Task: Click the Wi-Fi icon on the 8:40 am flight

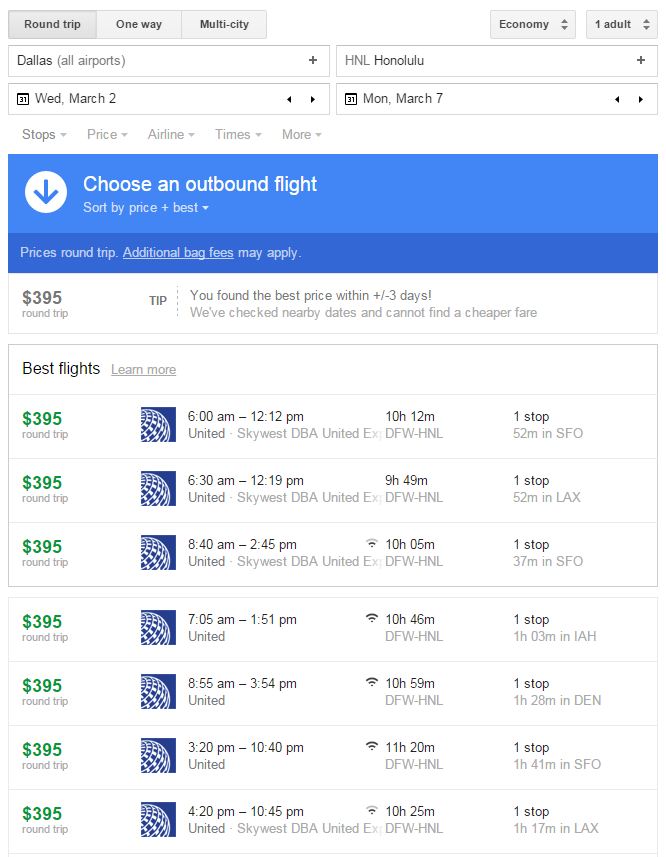Action: [x=372, y=544]
